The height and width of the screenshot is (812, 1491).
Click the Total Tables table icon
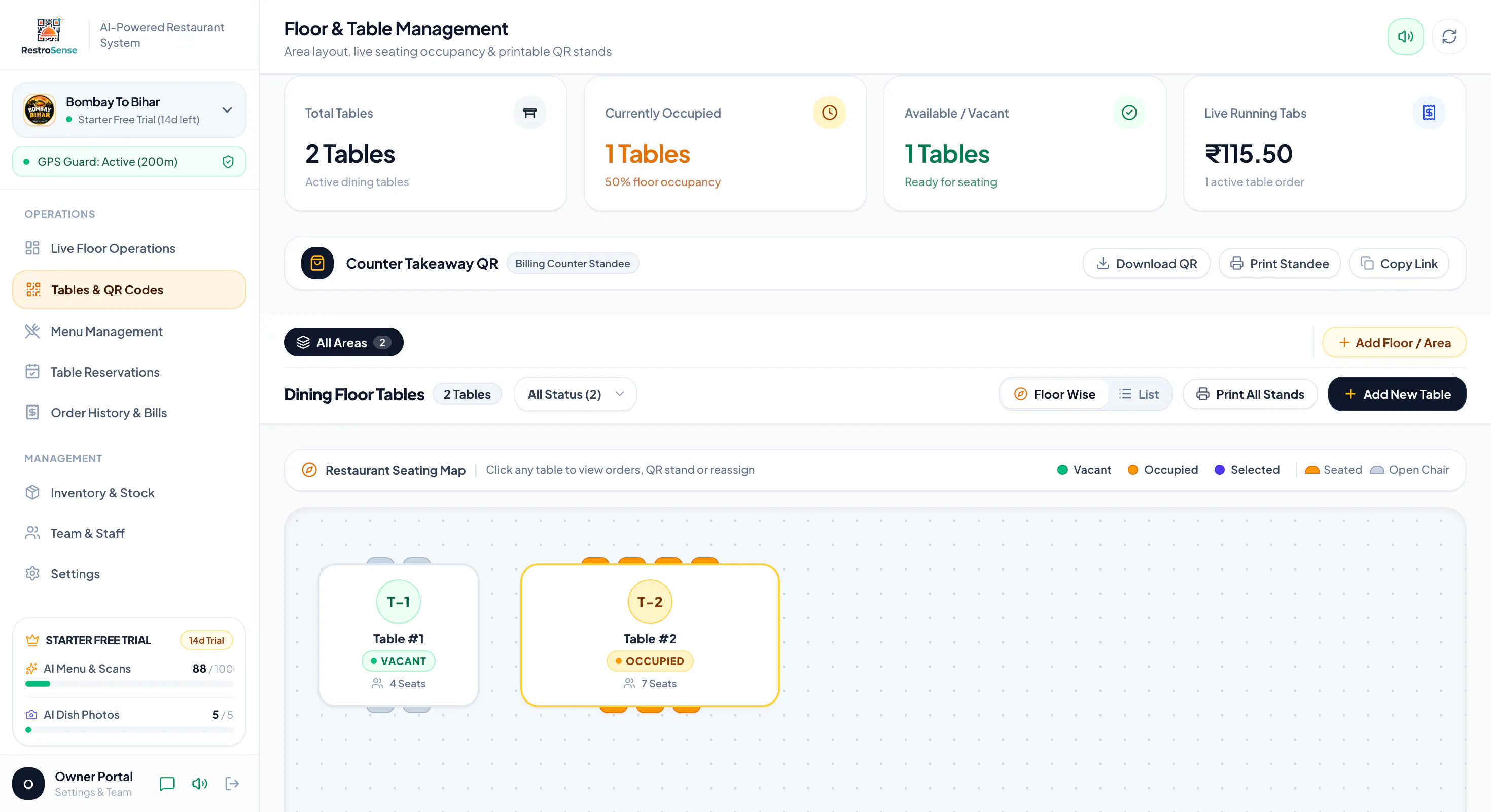coord(529,113)
